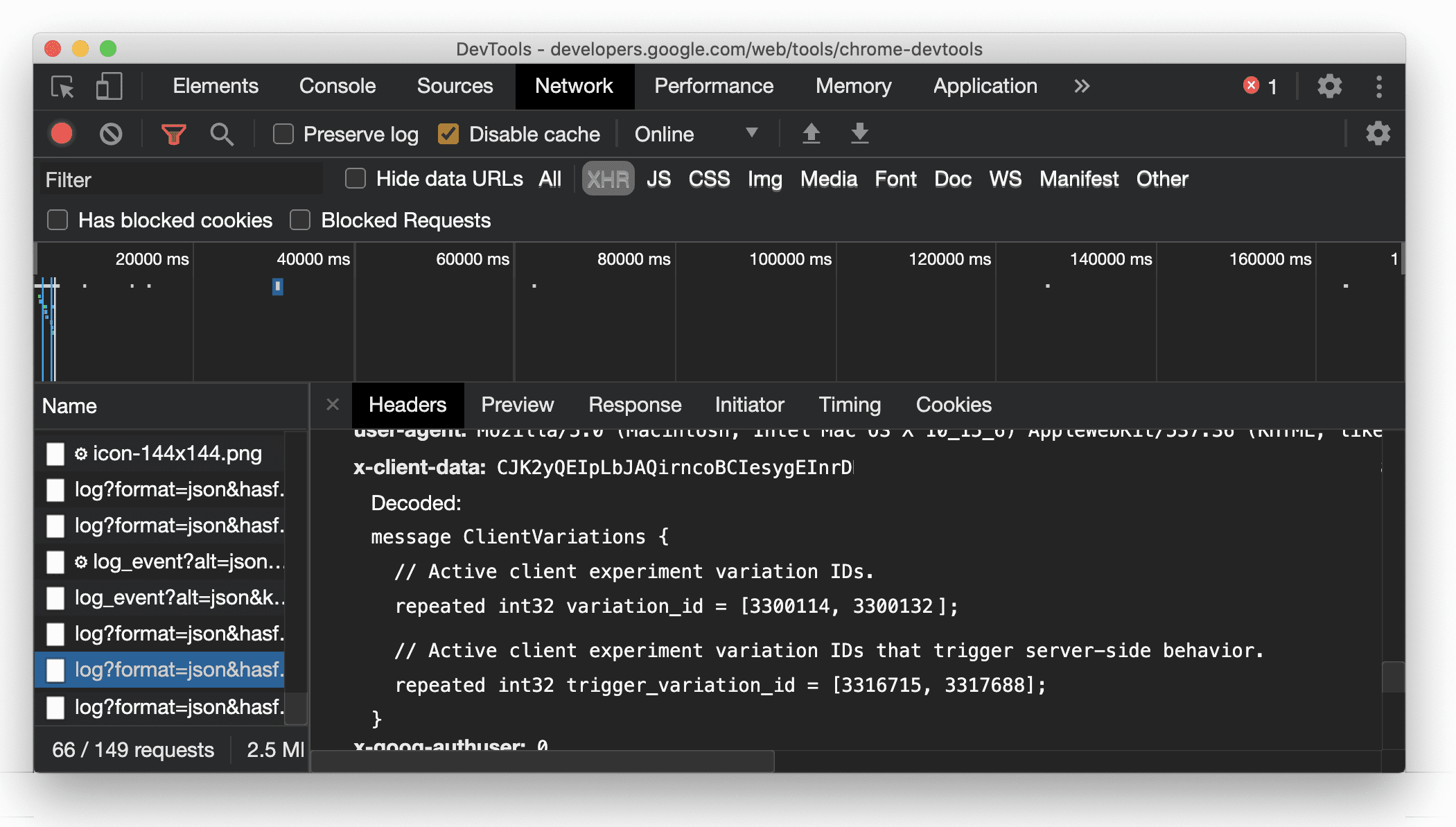The width and height of the screenshot is (1456, 827).
Task: Click the record button to start capture
Action: click(x=62, y=134)
